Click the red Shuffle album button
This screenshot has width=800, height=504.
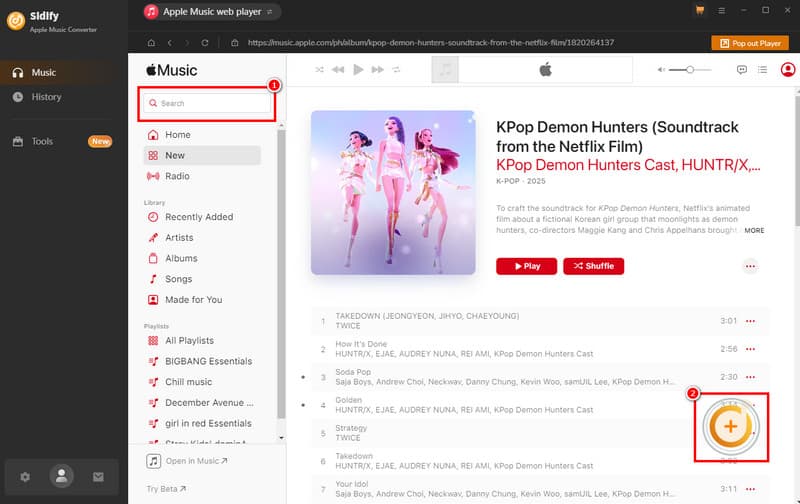tap(593, 266)
